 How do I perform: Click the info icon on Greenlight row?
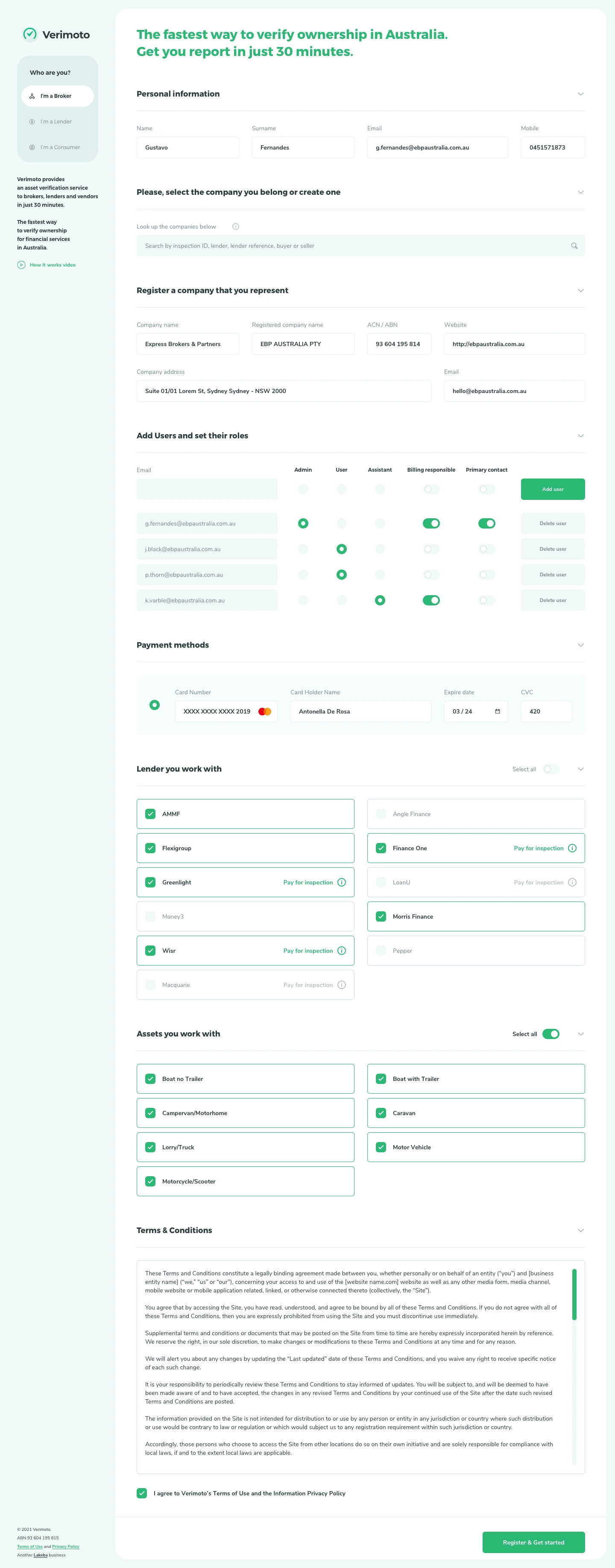click(342, 882)
